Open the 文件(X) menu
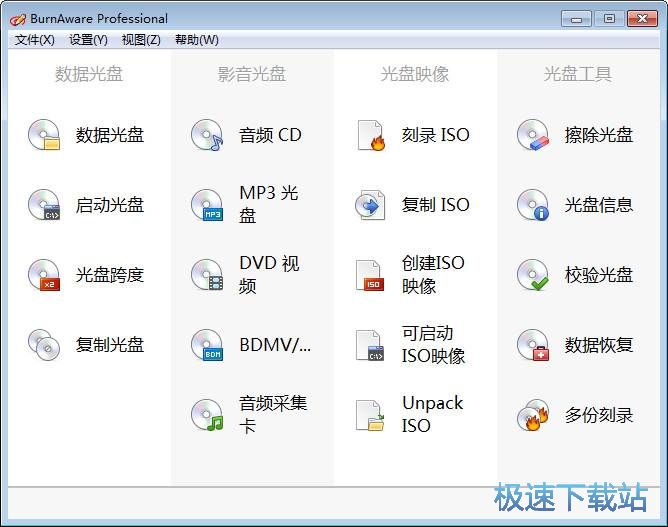The height and width of the screenshot is (527, 668). (x=35, y=40)
